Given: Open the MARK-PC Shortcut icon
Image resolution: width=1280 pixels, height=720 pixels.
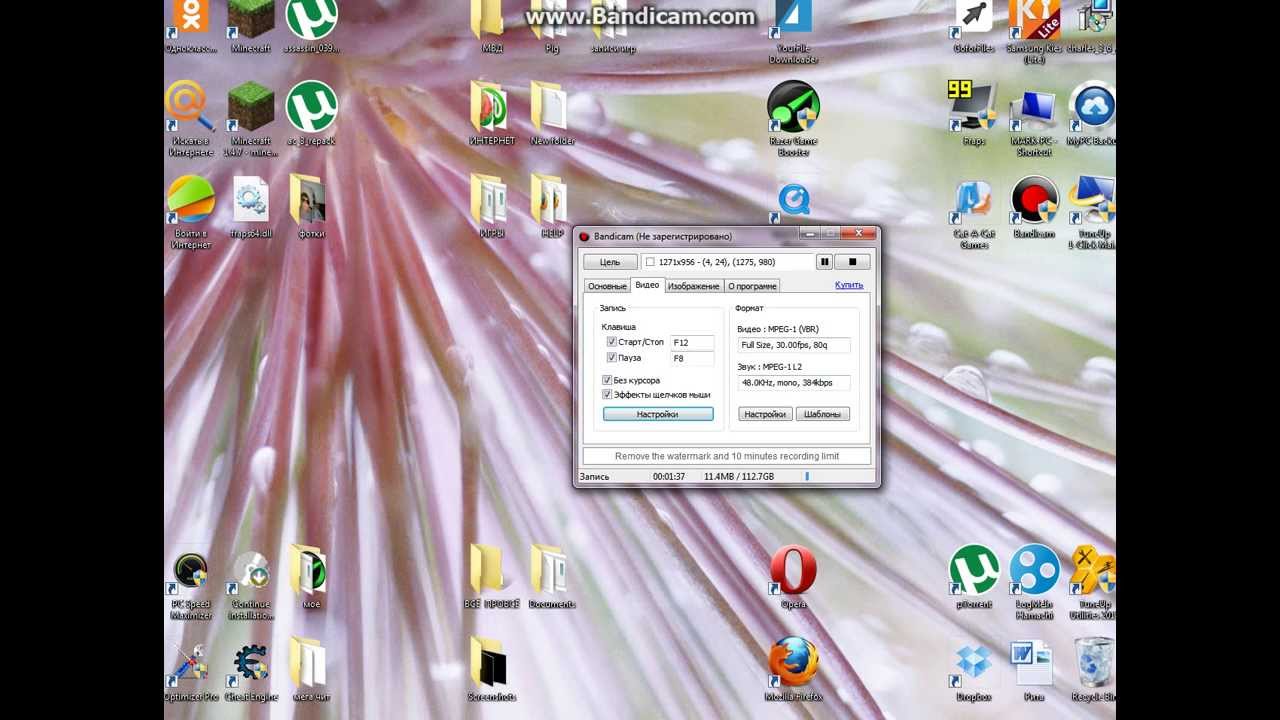Looking at the screenshot, I should [1034, 118].
